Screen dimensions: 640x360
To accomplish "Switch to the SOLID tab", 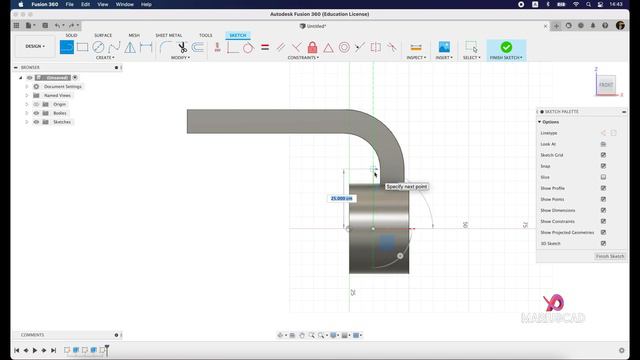I will 71,36.
